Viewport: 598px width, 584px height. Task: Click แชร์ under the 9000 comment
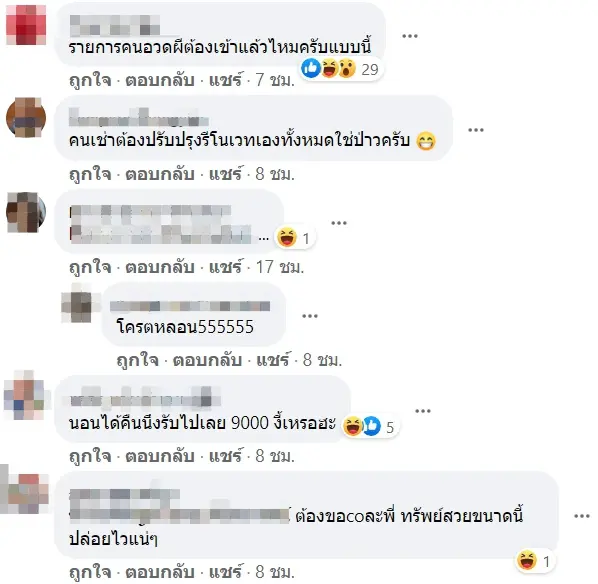pos(225,456)
